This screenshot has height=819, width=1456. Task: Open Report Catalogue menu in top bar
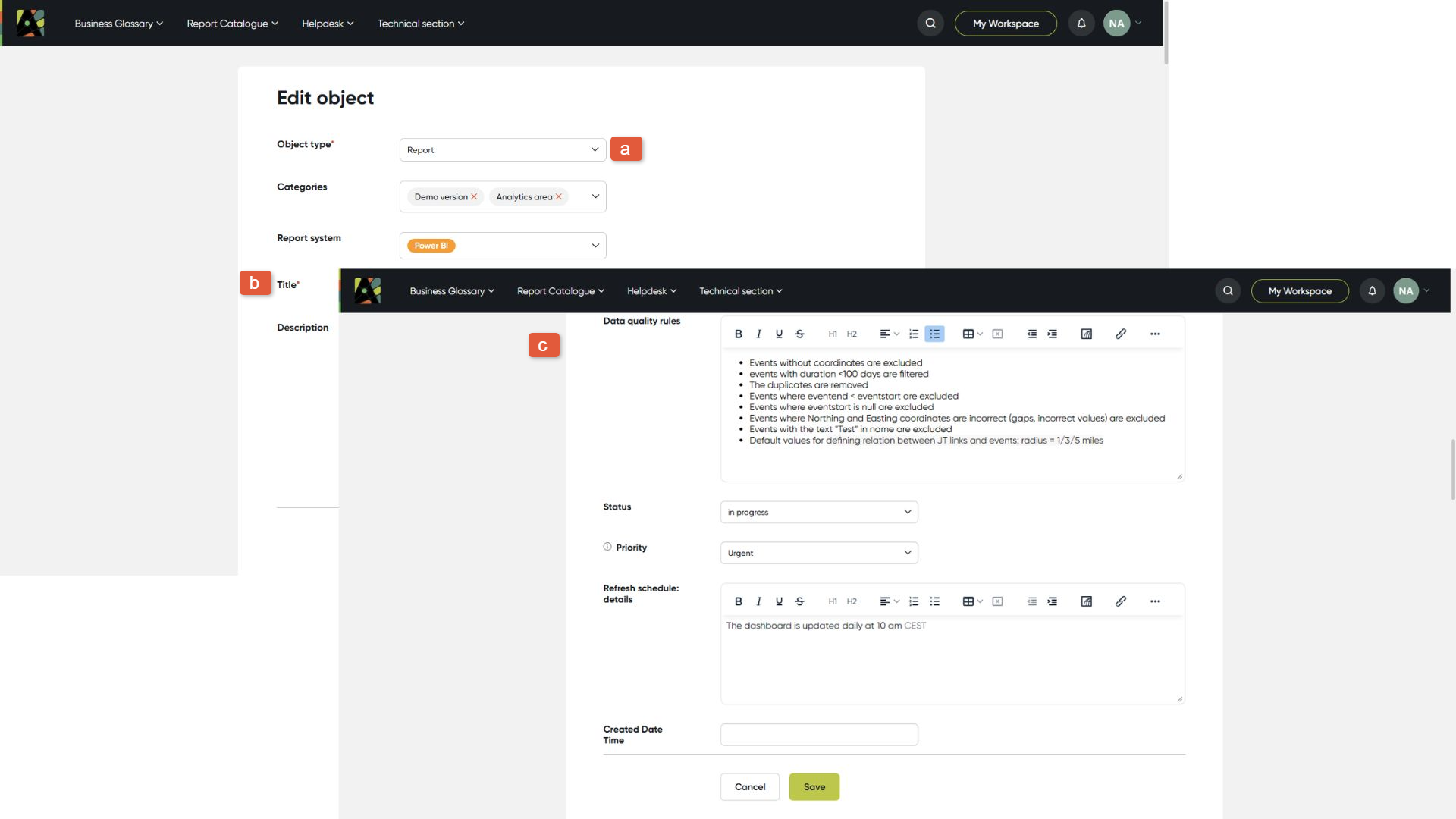(232, 24)
